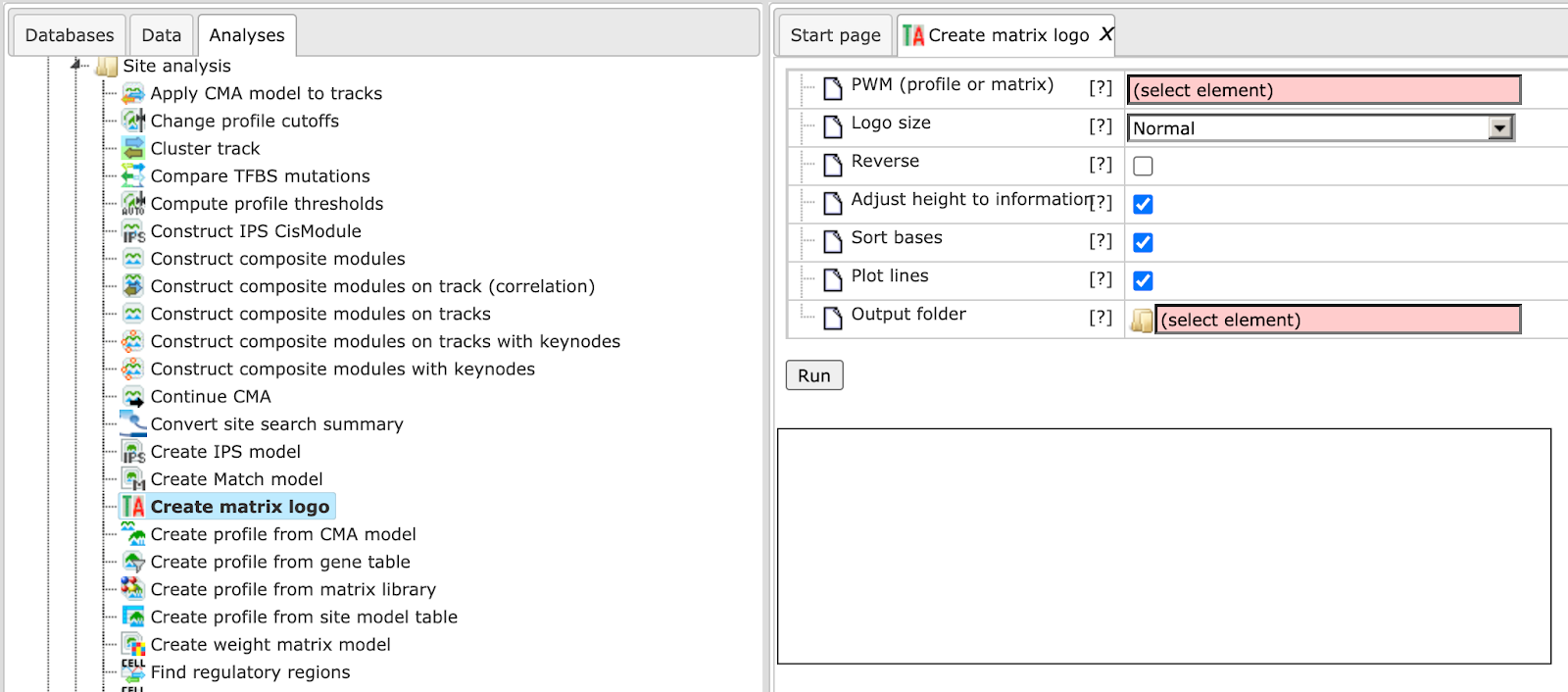Image resolution: width=1568 pixels, height=692 pixels.
Task: Toggle the Sort bases checkbox
Action: [x=1143, y=242]
